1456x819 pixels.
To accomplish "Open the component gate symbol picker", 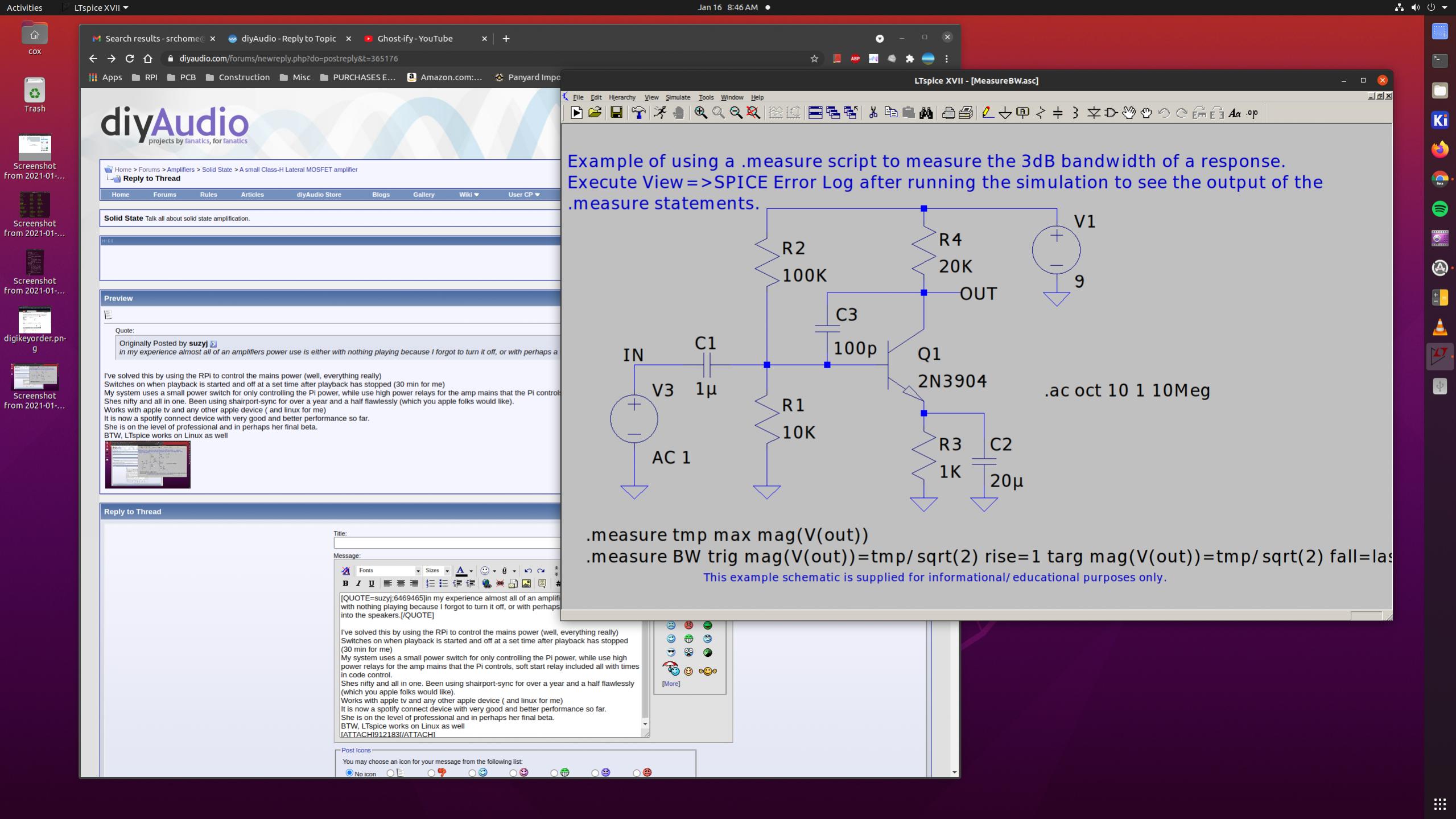I will [1111, 113].
